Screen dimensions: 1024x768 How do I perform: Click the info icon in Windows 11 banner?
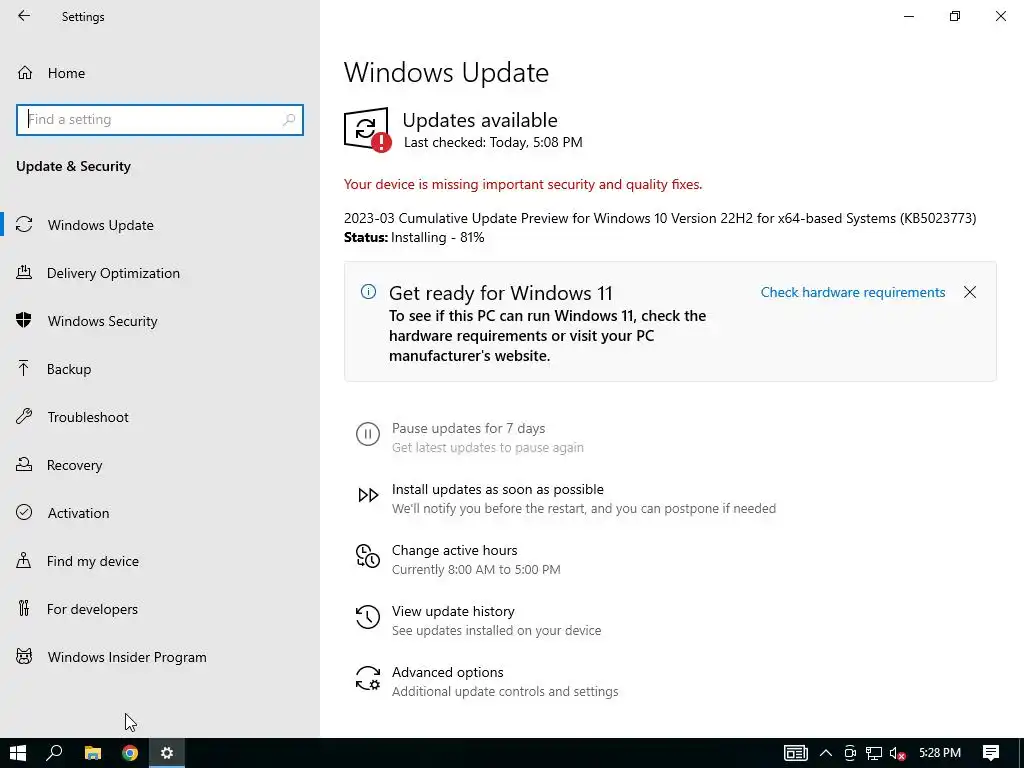(368, 292)
